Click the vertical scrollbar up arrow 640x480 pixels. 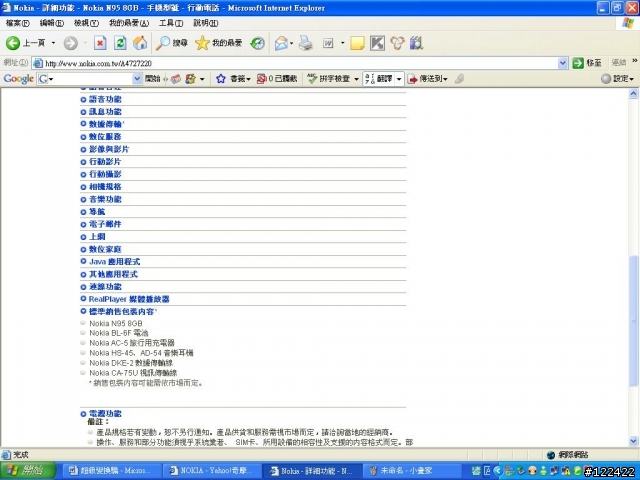click(x=633, y=94)
